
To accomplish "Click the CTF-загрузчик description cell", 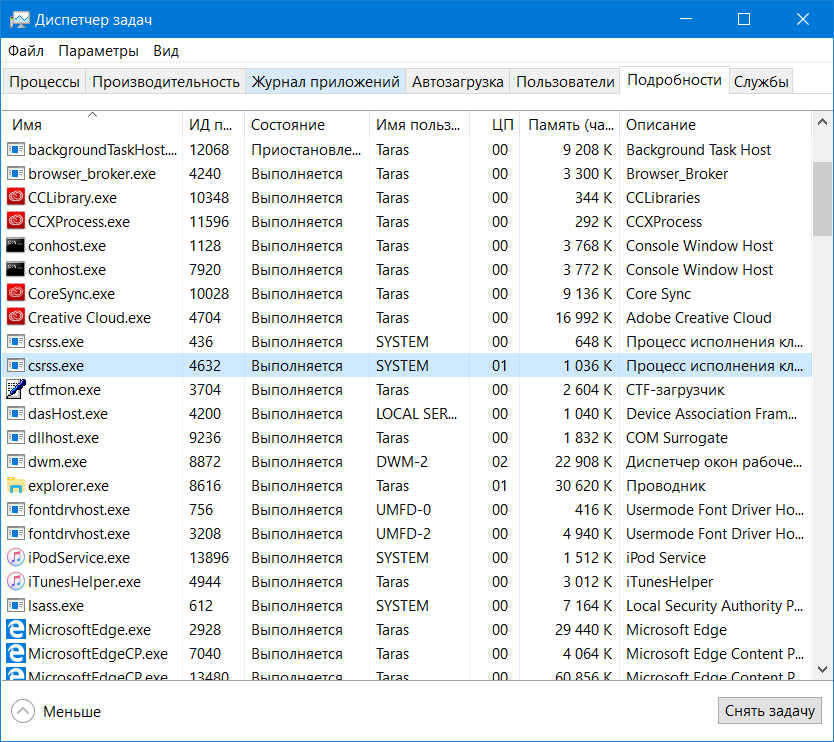I will coord(675,390).
